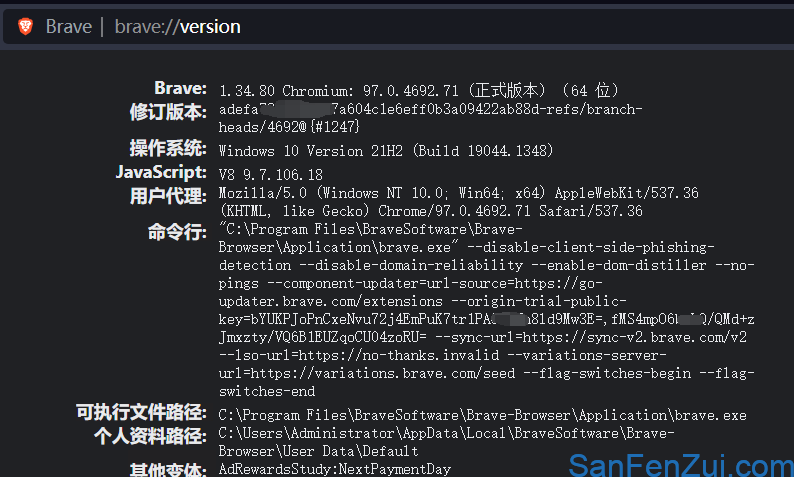This screenshot has height=477, width=794.
Task: Click the 用户代理 label
Action: pos(168,195)
